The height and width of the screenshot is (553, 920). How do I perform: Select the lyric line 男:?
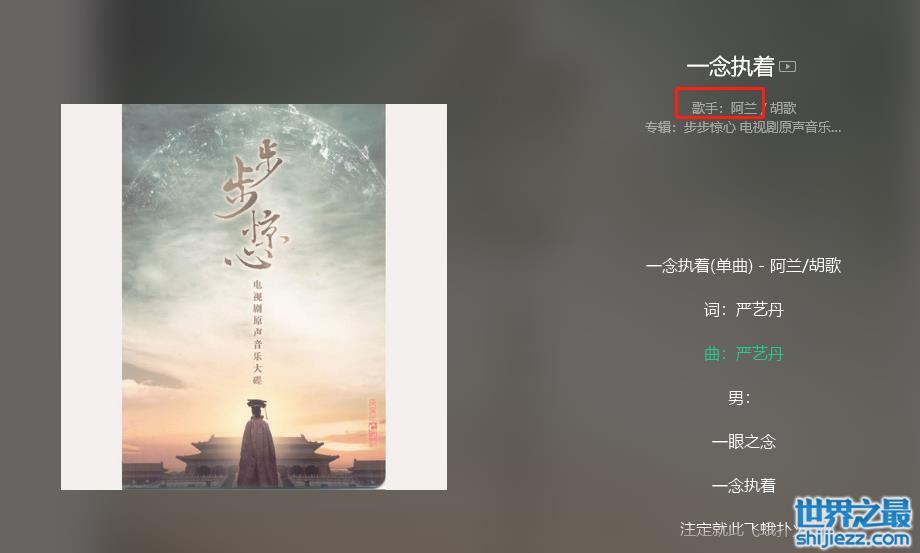739,398
